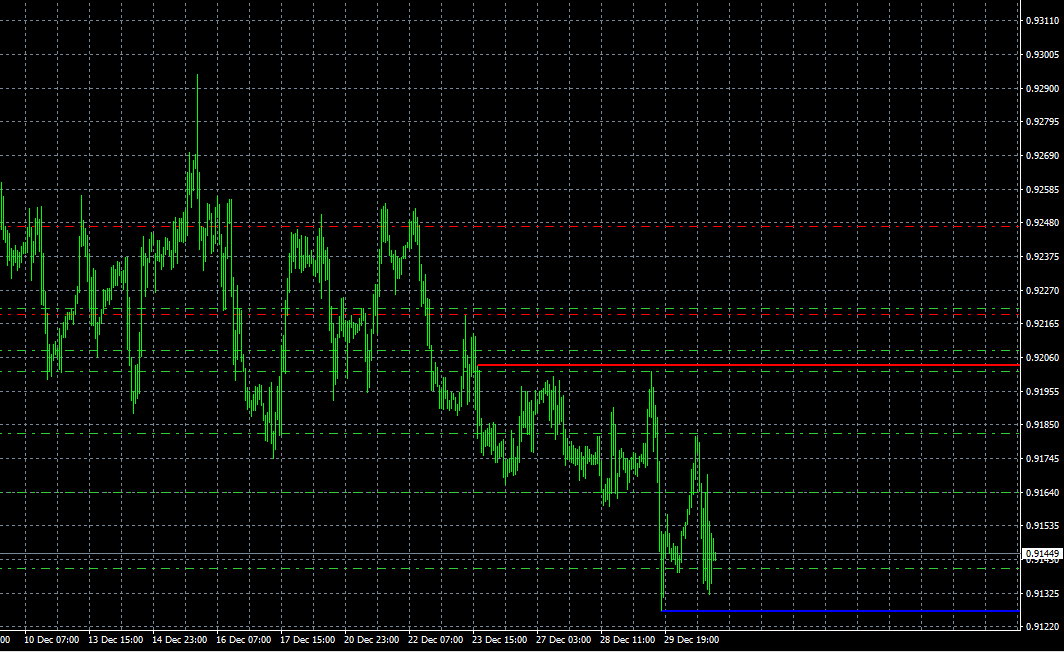This screenshot has width=1064, height=652.
Task: Select the solid blue horizontal support line
Action: tap(840, 611)
